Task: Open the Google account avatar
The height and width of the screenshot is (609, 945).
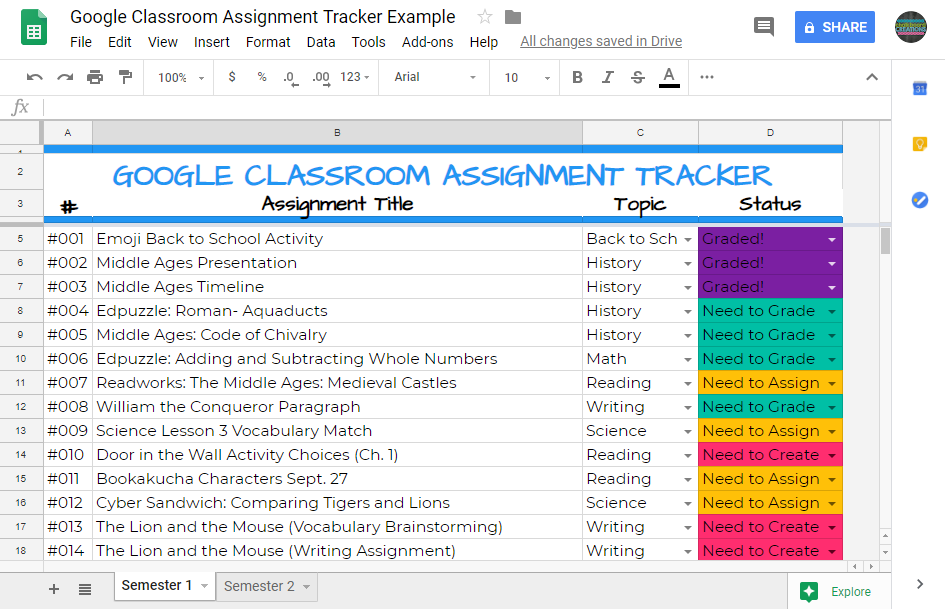Action: point(911,27)
